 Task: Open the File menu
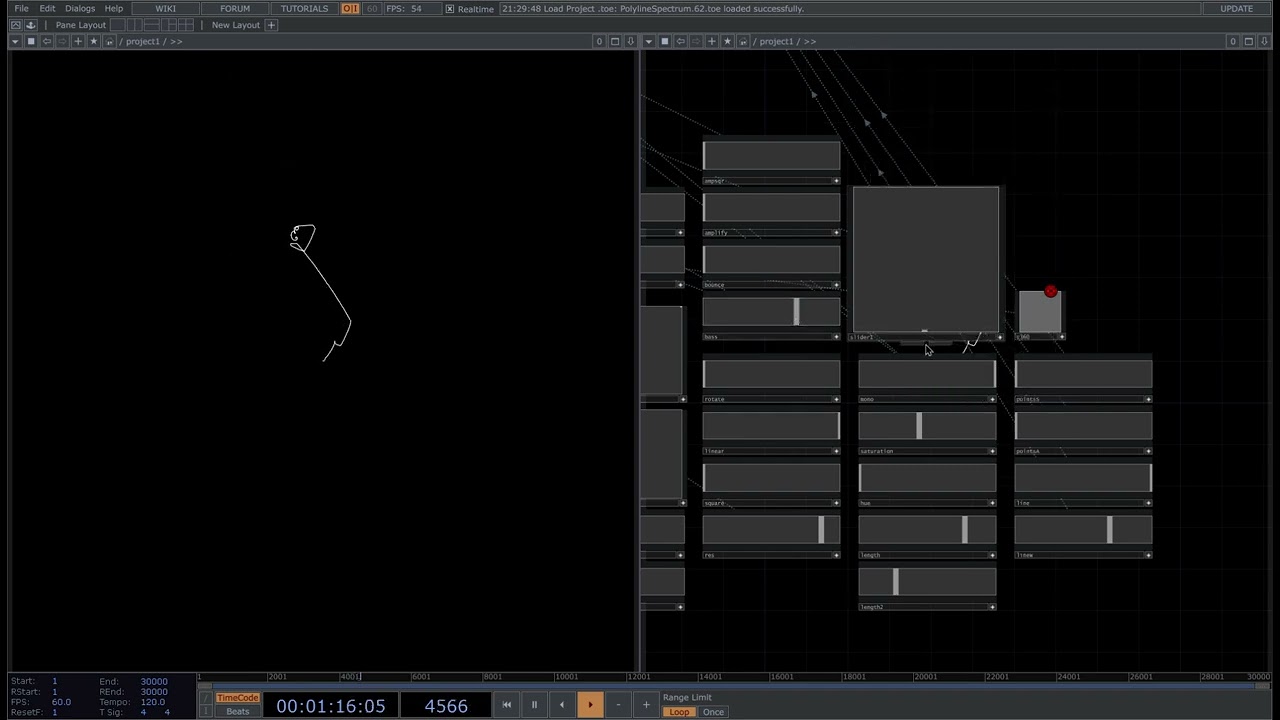(x=21, y=9)
